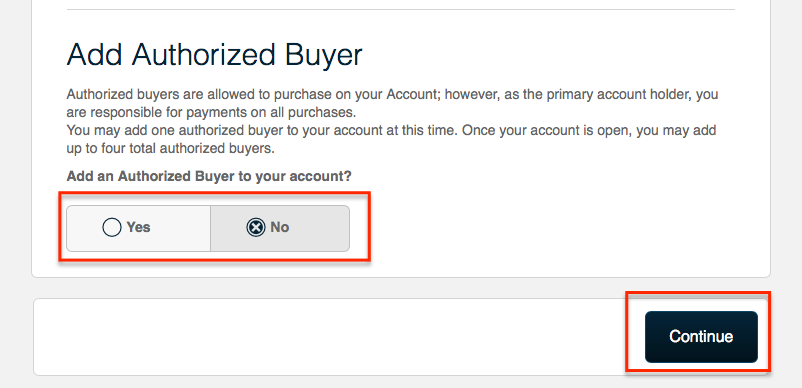
Task: Choose Yes to add an authorized buyer
Action: pyautogui.click(x=139, y=228)
